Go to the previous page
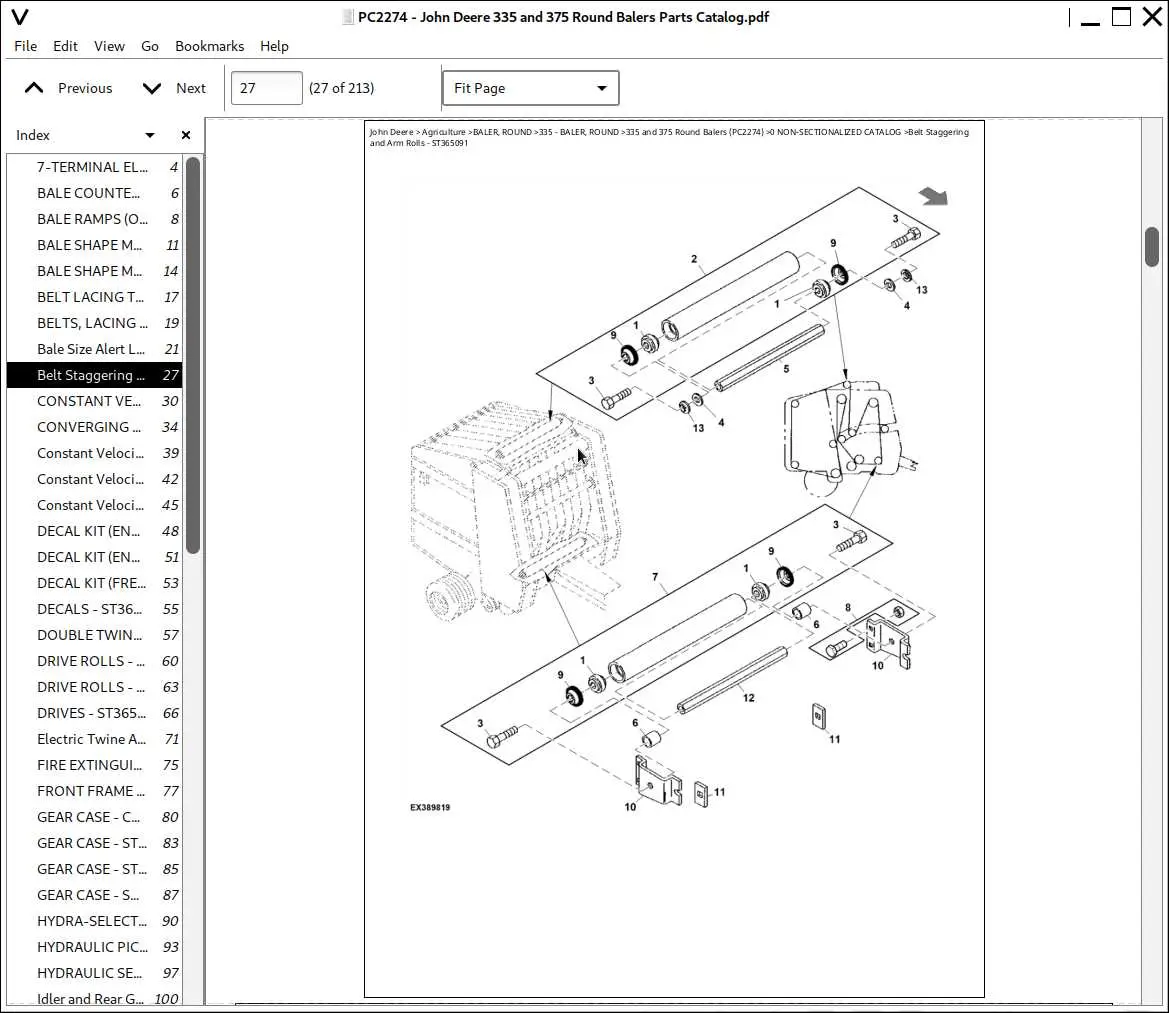1169x1013 pixels. coord(69,88)
